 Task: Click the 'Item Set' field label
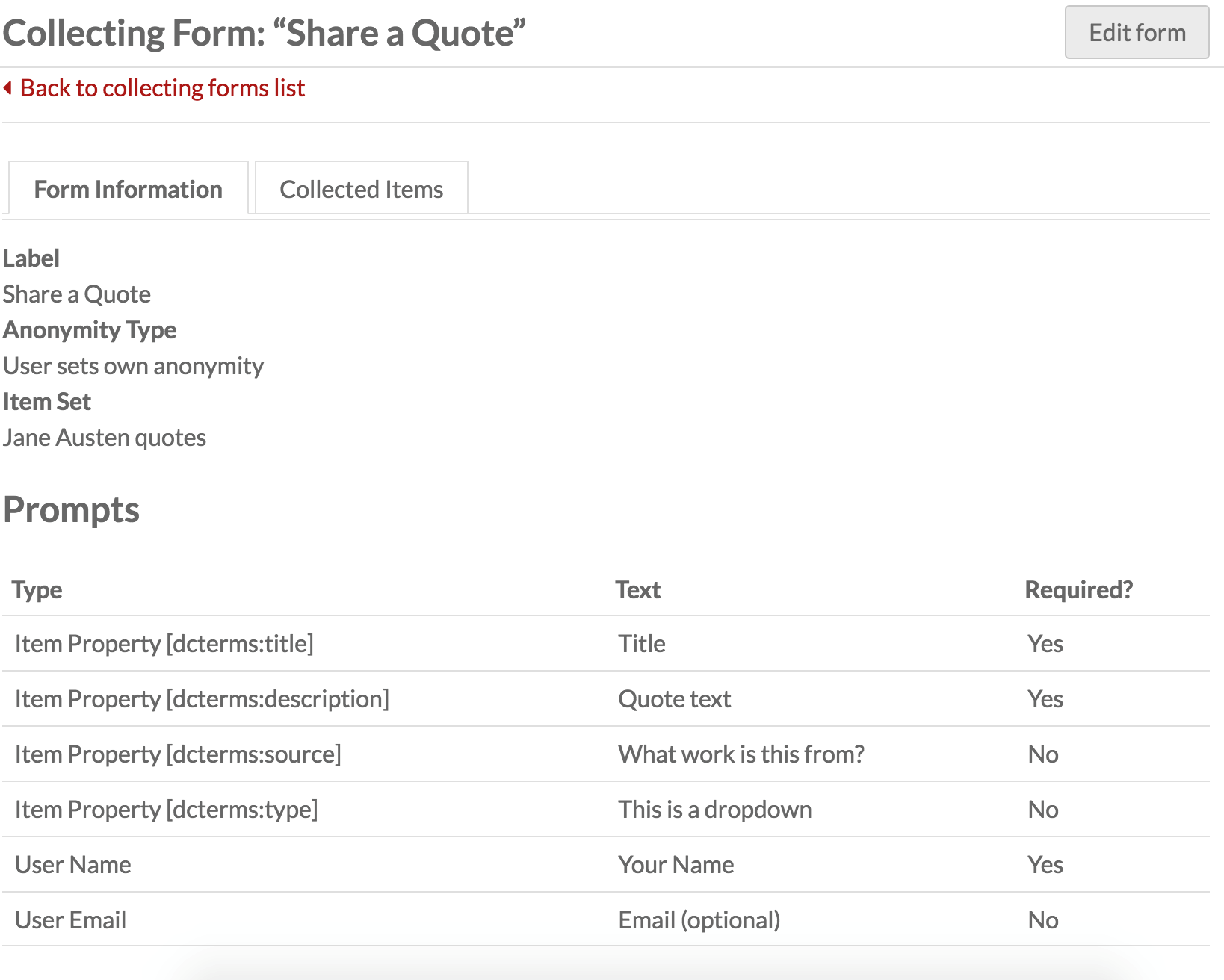pos(47,402)
